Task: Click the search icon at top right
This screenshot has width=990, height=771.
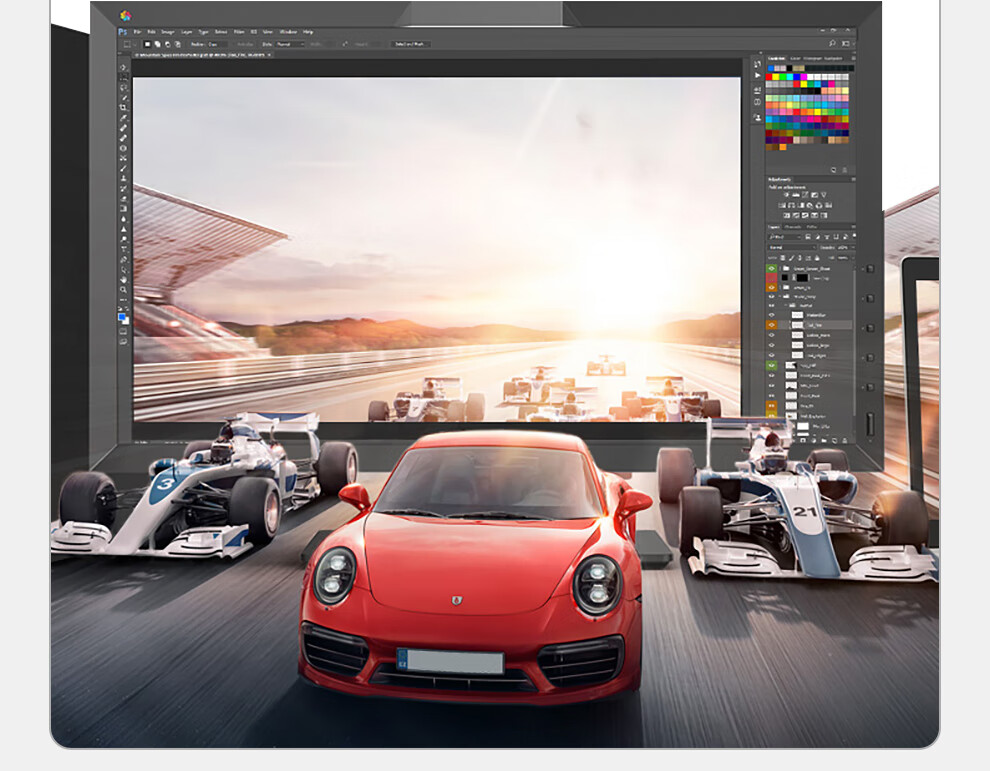Action: [832, 44]
